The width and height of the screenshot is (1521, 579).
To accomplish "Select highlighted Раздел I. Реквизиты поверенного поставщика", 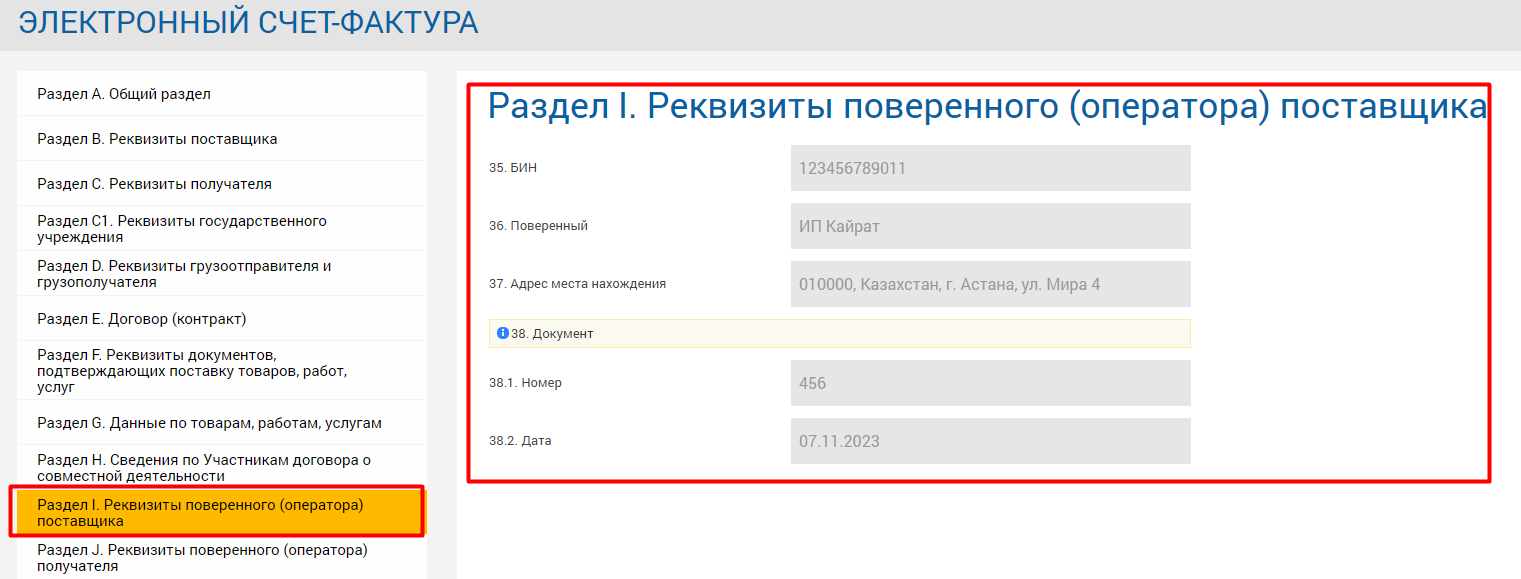I will click(200, 513).
